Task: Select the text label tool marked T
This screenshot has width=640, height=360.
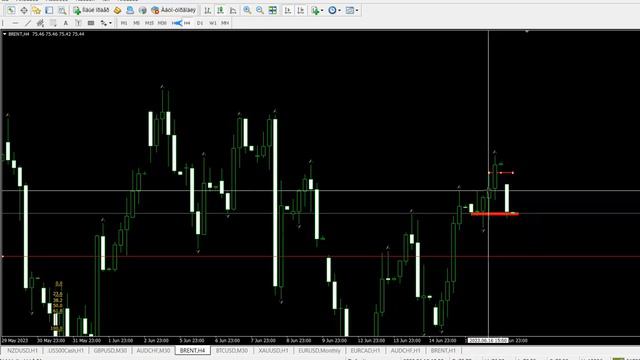Action: coord(78,23)
